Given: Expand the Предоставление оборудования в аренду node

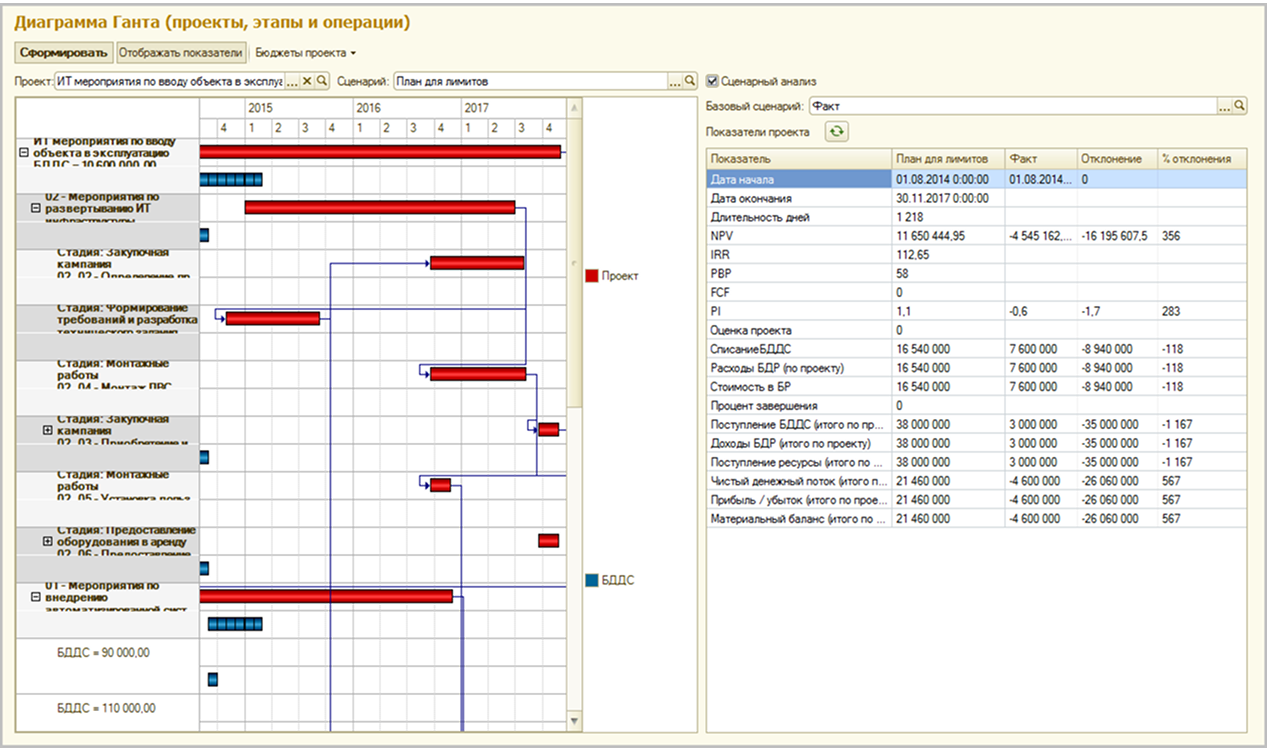Looking at the screenshot, I should click(47, 541).
